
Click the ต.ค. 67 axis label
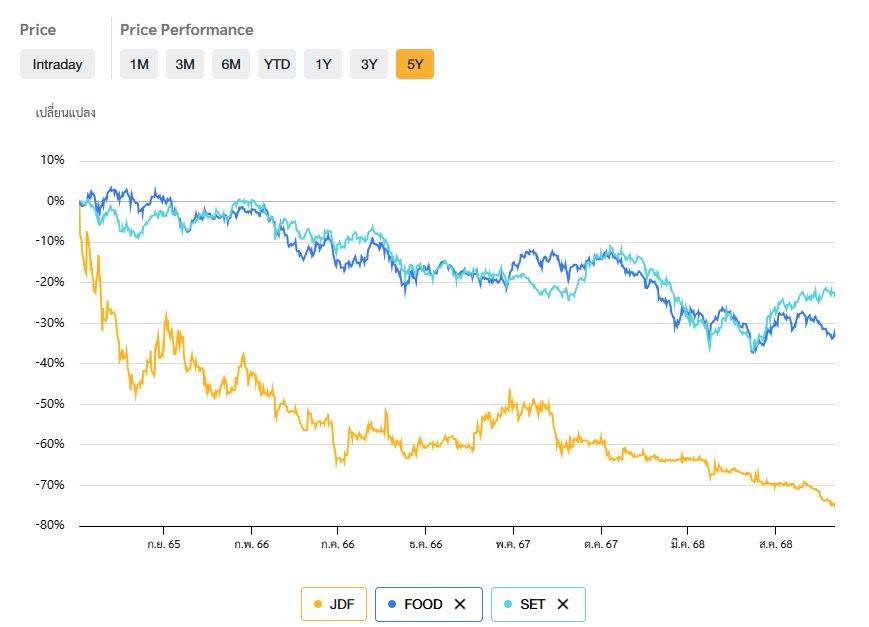click(601, 545)
